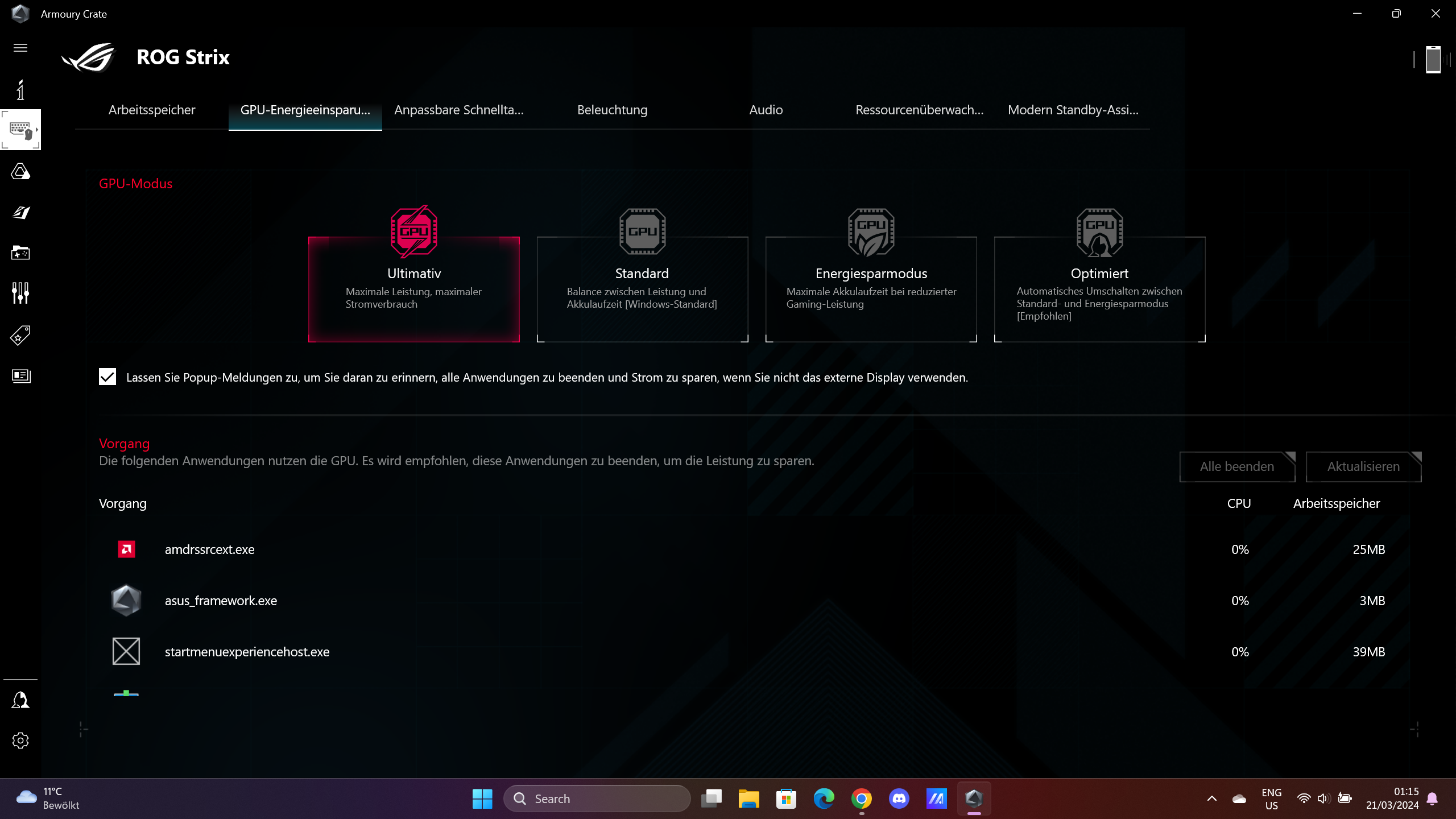Expand the Device sidebar item arrow
Image resolution: width=1456 pixels, height=819 pixels.
(37, 130)
